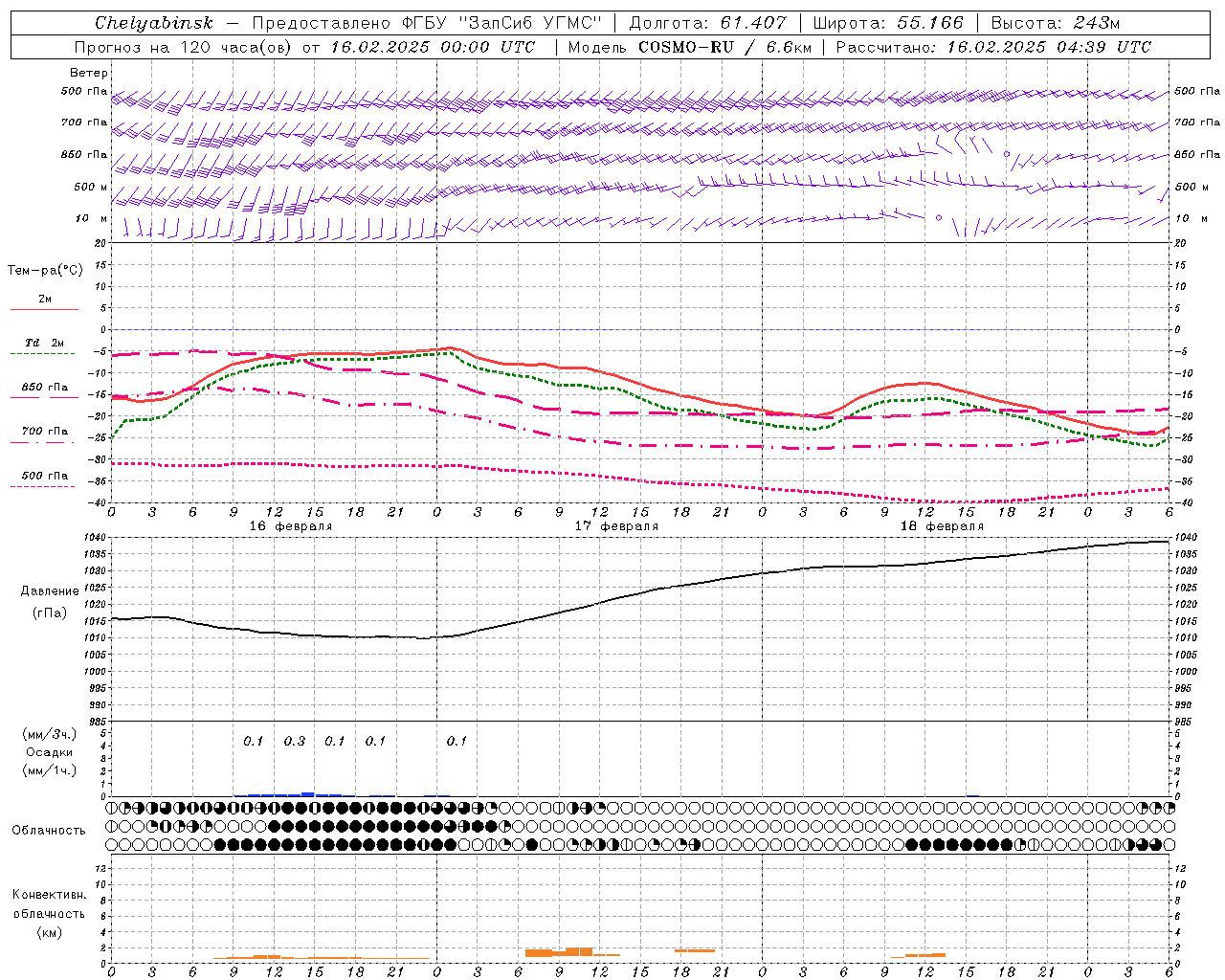Click the 0.3 precipitation amount value
The width and height of the screenshot is (1225, 980).
pyautogui.click(x=294, y=741)
